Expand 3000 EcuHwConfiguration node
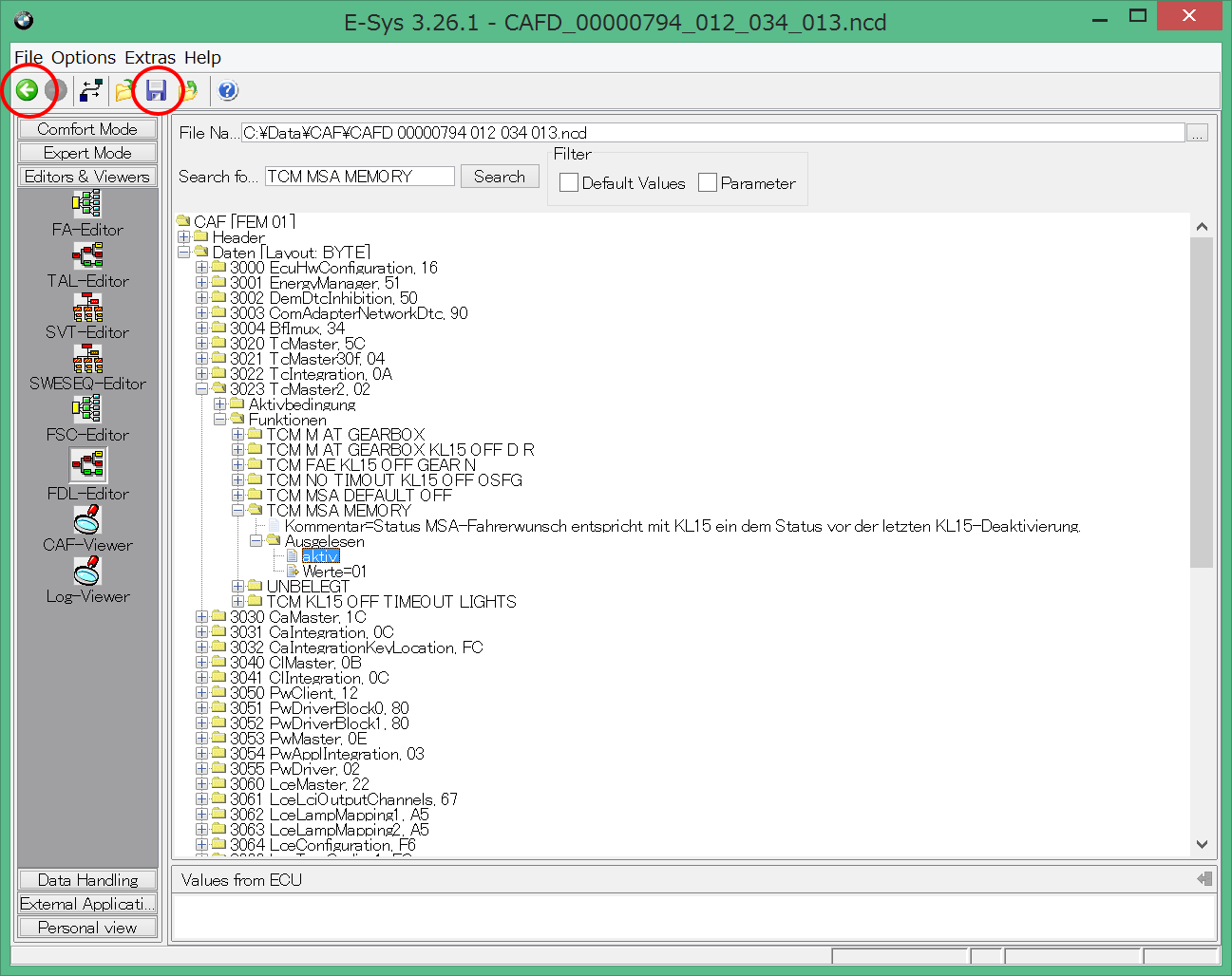This screenshot has width=1232, height=976. point(202,268)
